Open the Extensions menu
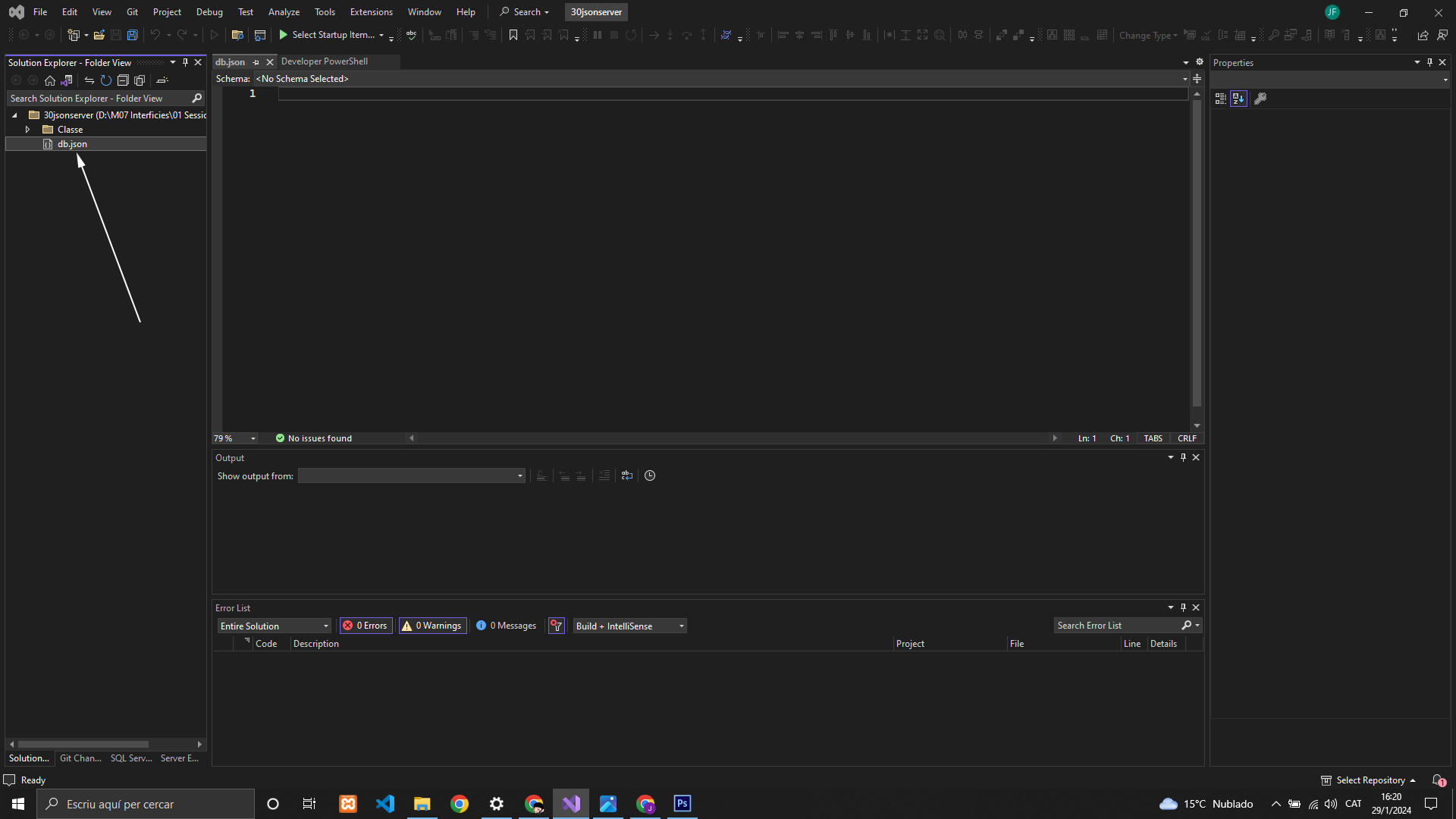 [371, 12]
